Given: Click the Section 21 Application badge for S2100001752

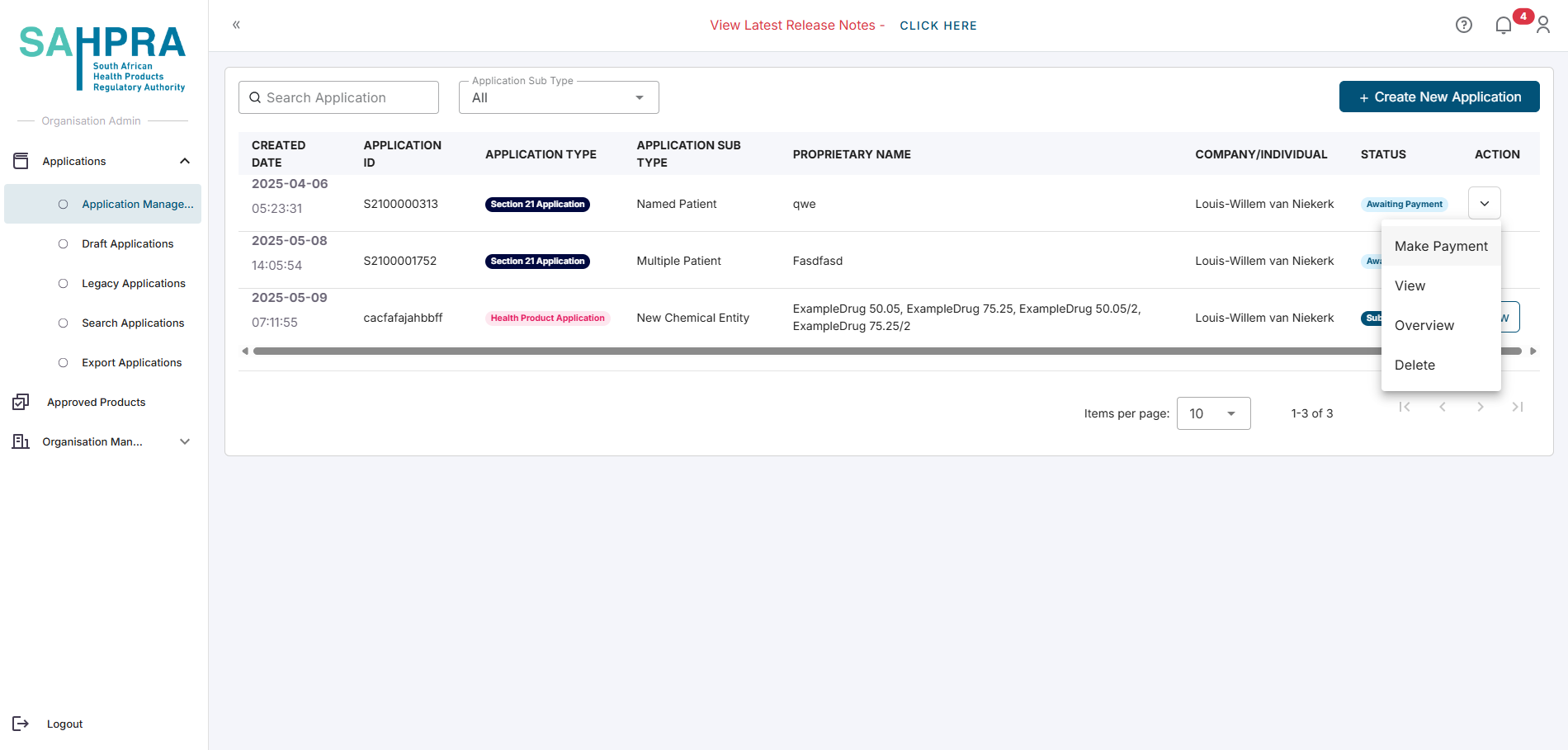Looking at the screenshot, I should pos(537,261).
